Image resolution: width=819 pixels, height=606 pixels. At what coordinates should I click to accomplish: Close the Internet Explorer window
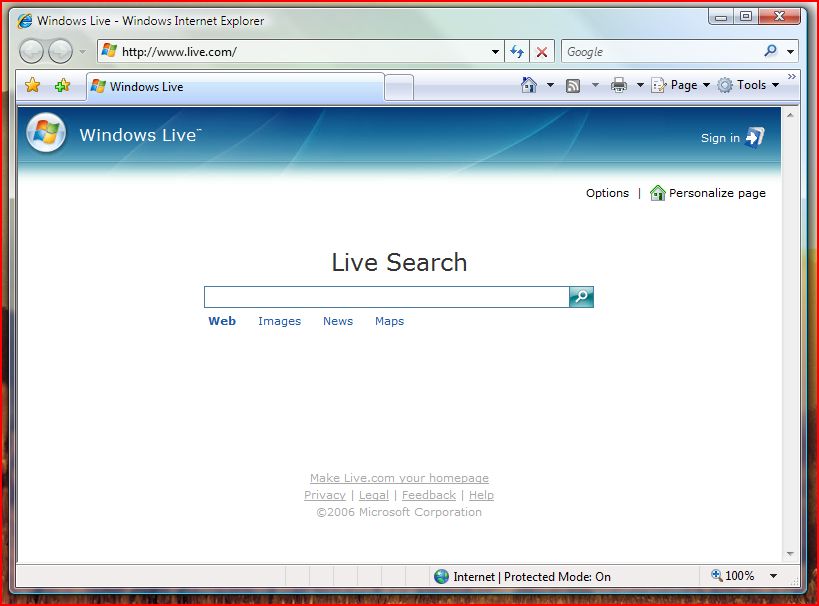(779, 17)
